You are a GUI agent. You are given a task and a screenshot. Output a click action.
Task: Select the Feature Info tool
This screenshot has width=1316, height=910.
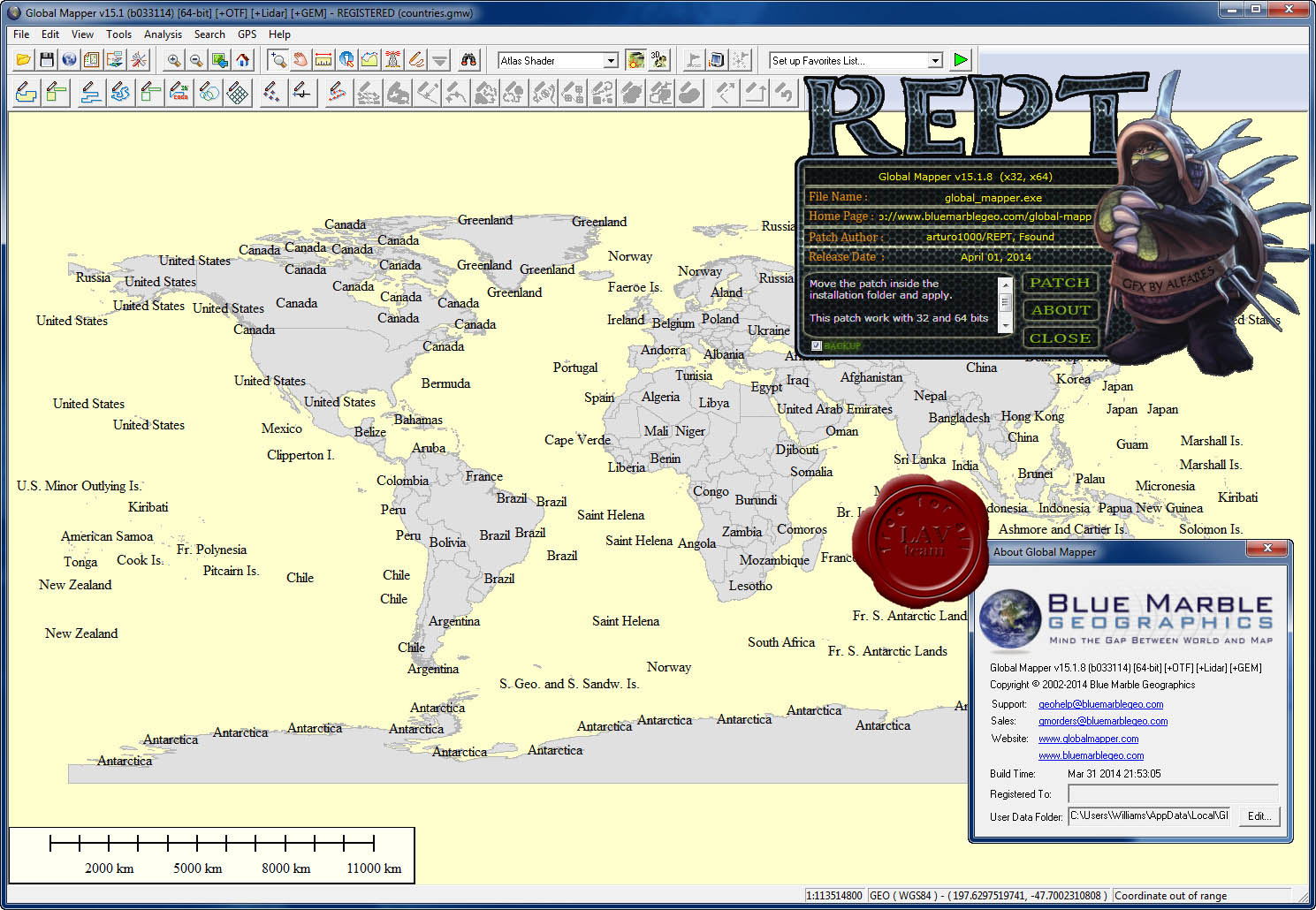click(346, 60)
